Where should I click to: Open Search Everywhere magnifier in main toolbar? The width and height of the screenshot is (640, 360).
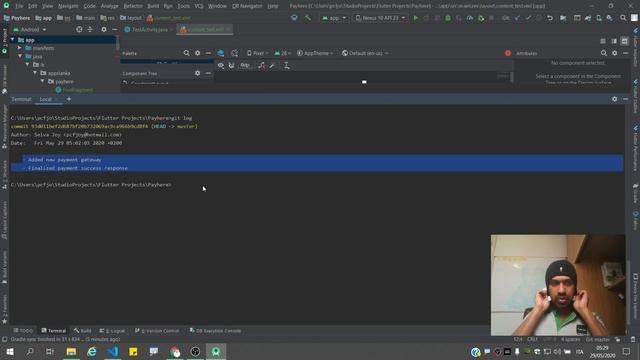tap(623, 18)
